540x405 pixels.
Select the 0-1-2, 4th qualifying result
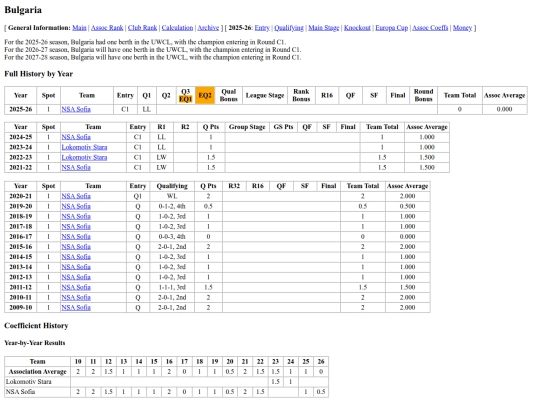(172, 206)
